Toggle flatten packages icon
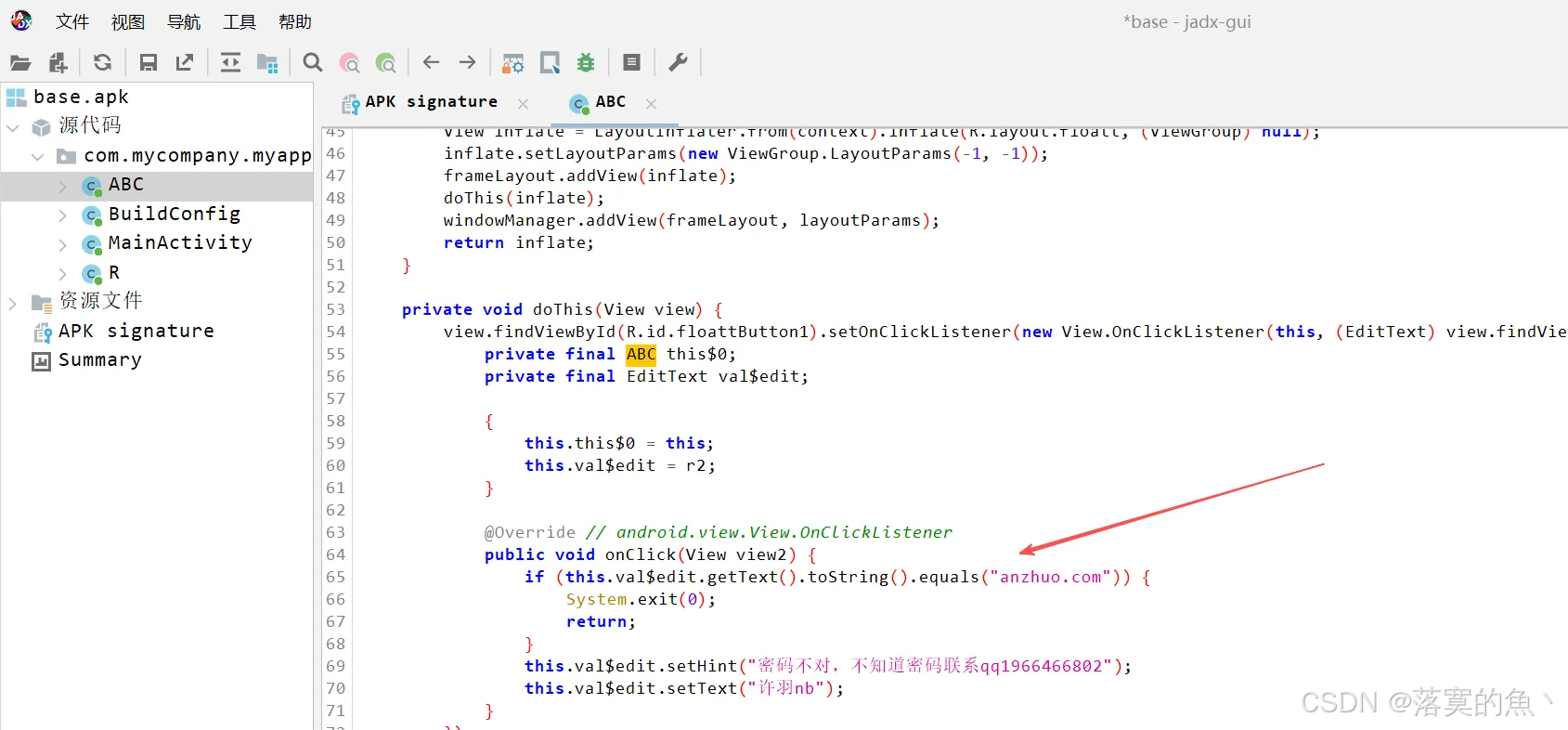This screenshot has width=1568, height=730. click(267, 63)
